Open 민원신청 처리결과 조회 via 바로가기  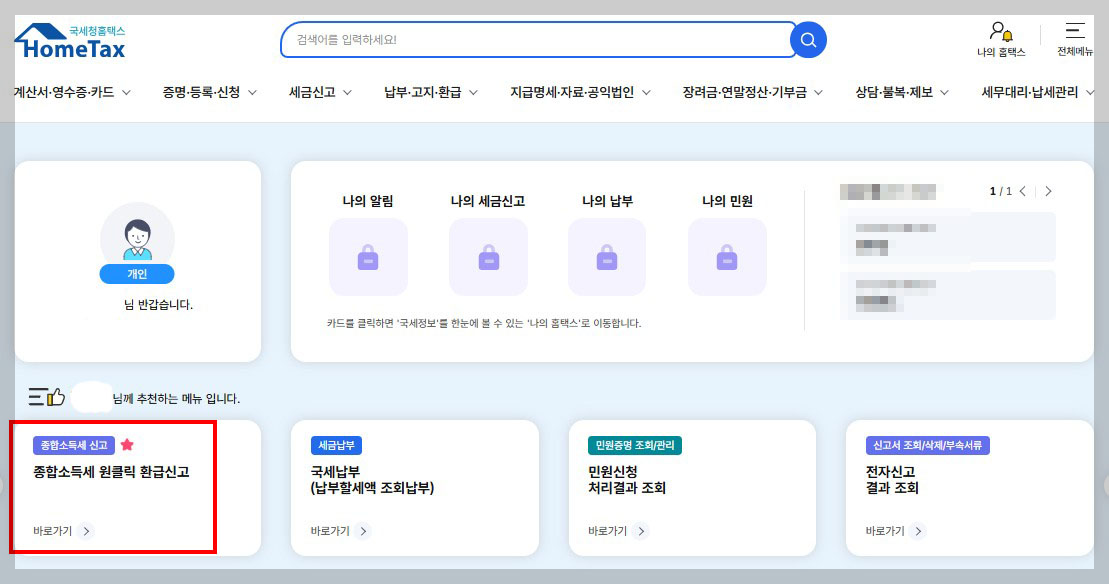pos(611,531)
